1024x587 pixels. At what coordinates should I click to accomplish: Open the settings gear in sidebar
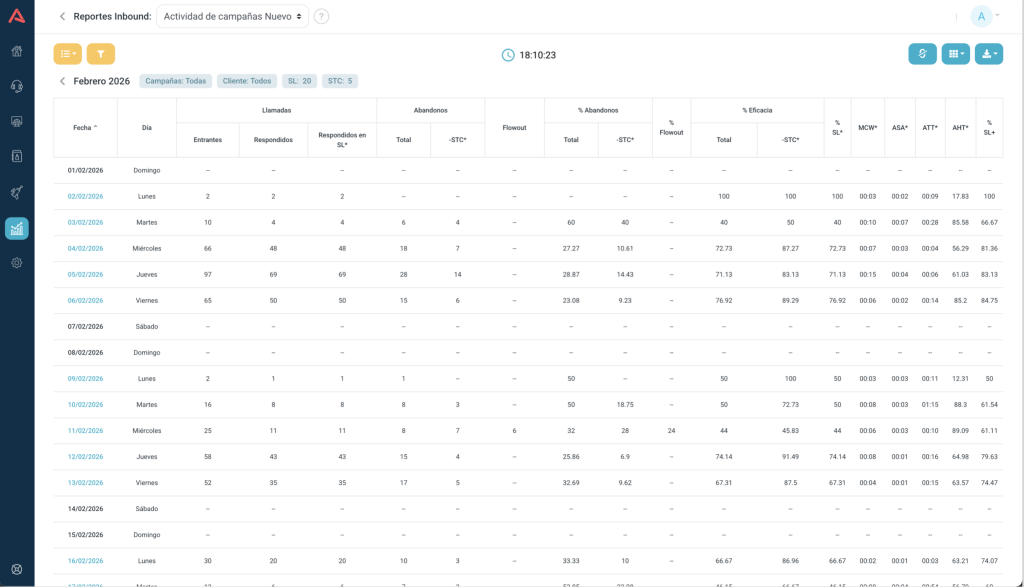pyautogui.click(x=17, y=263)
